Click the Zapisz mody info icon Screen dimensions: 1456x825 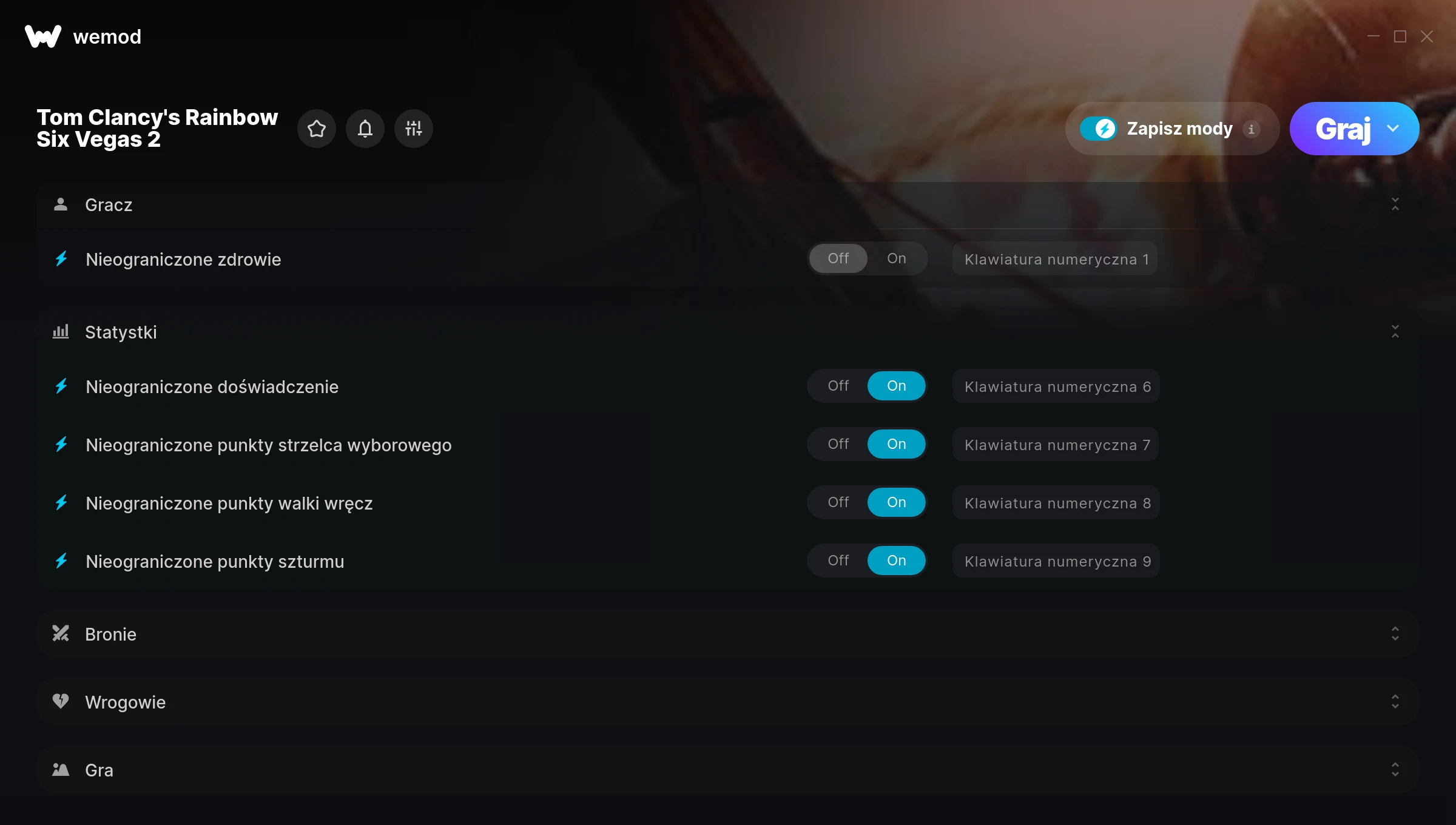tap(1251, 129)
